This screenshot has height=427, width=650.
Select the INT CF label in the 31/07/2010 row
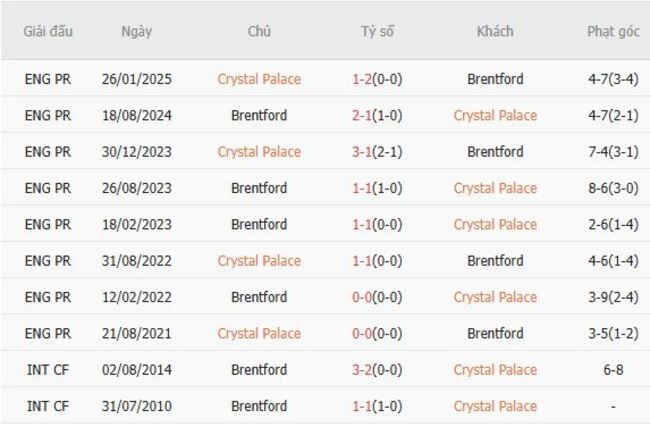(47, 406)
